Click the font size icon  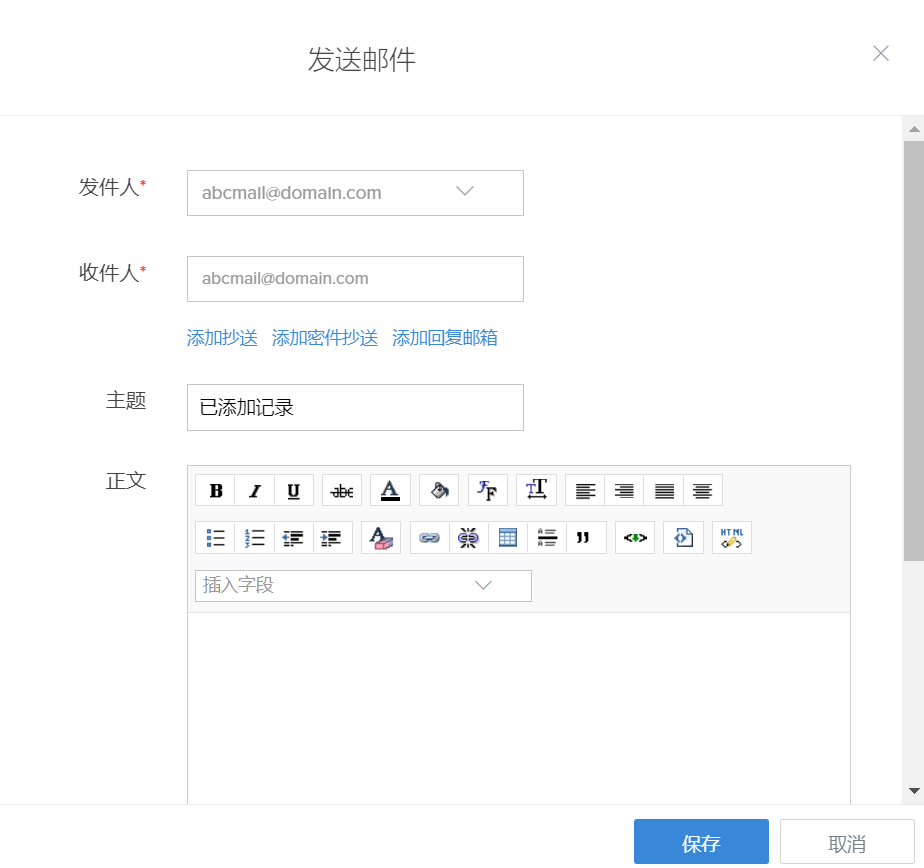click(537, 490)
